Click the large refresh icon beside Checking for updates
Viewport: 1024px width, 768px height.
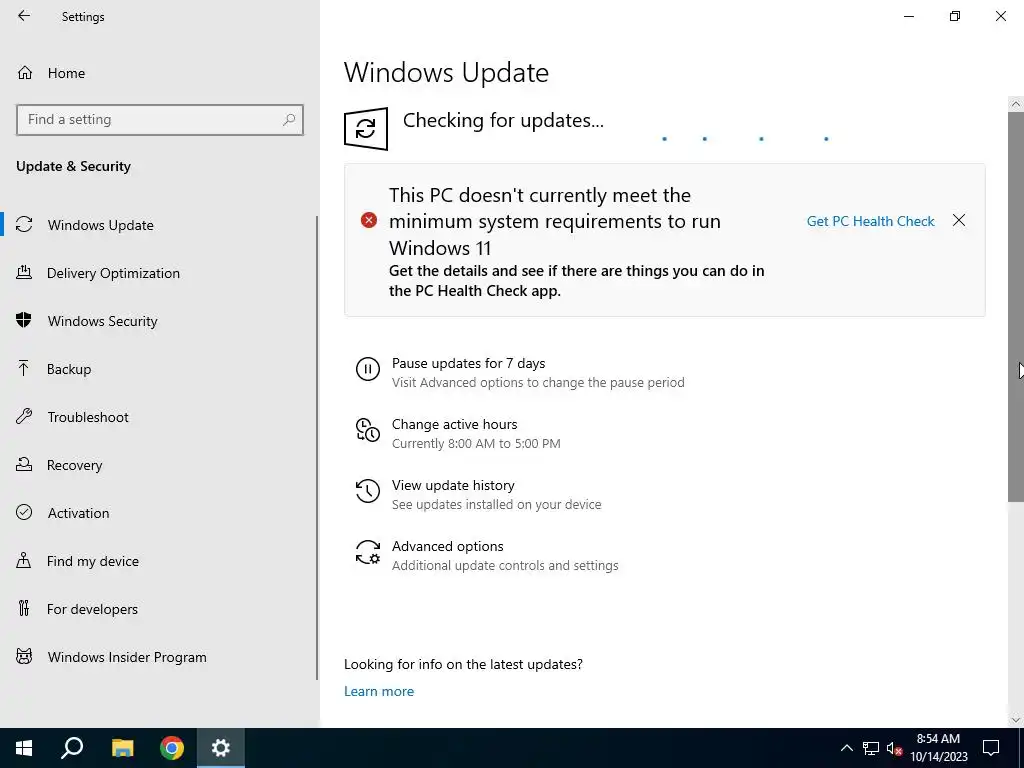(x=366, y=129)
